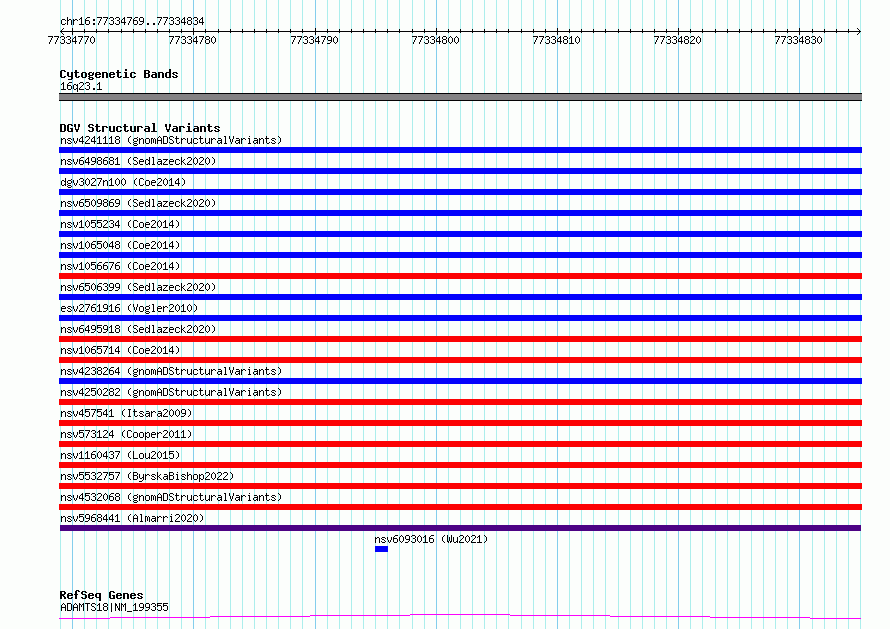Select nsv1065048 (Coe2014) label

click(x=120, y=245)
